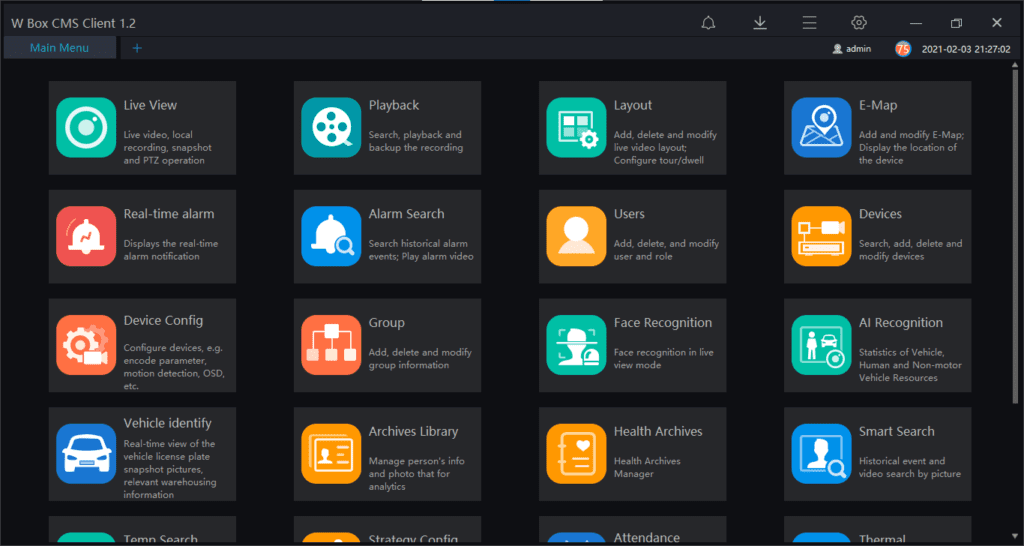Open the Live View camera icon

click(86, 127)
